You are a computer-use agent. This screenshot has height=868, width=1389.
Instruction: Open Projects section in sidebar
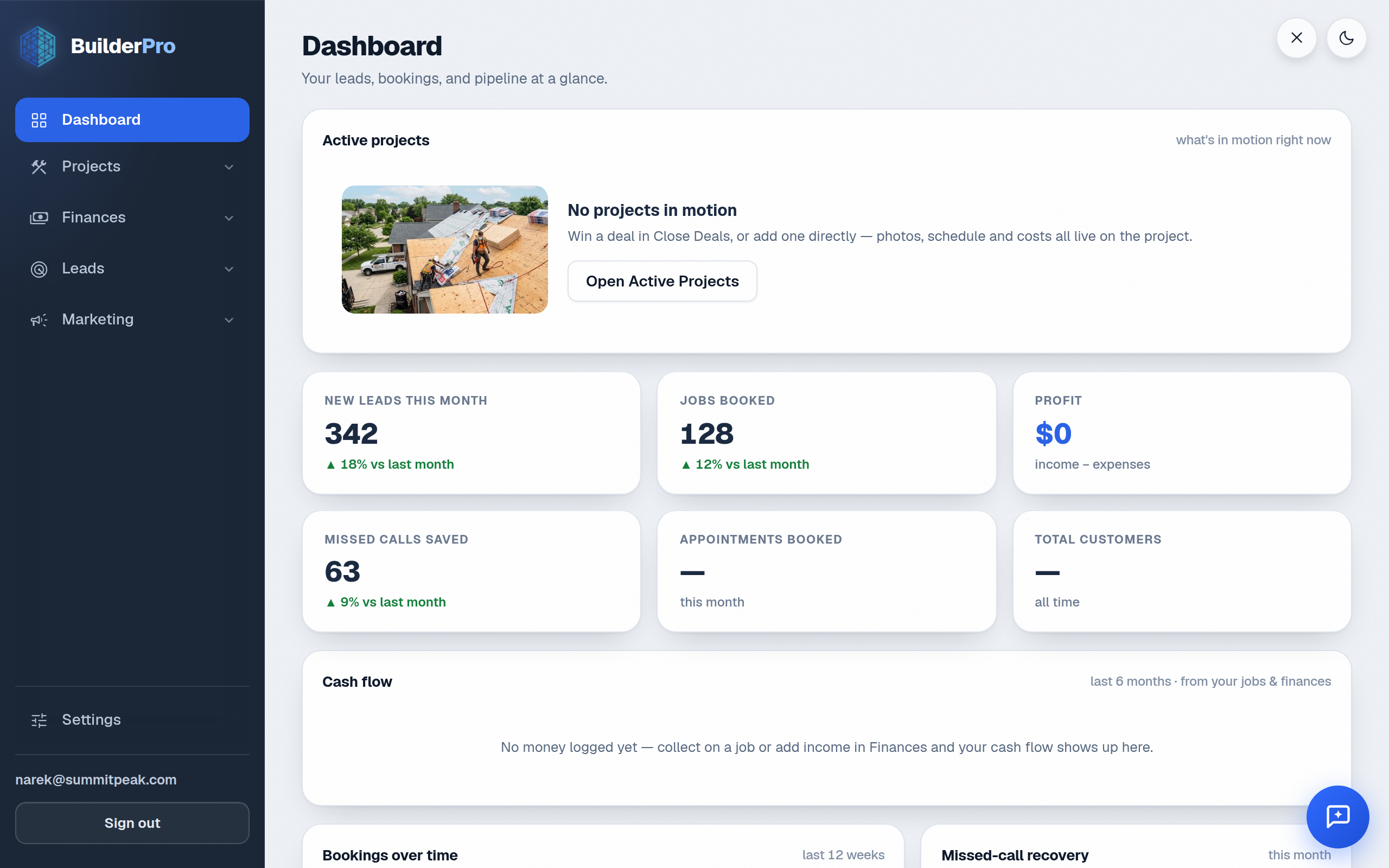pyautogui.click(x=132, y=167)
